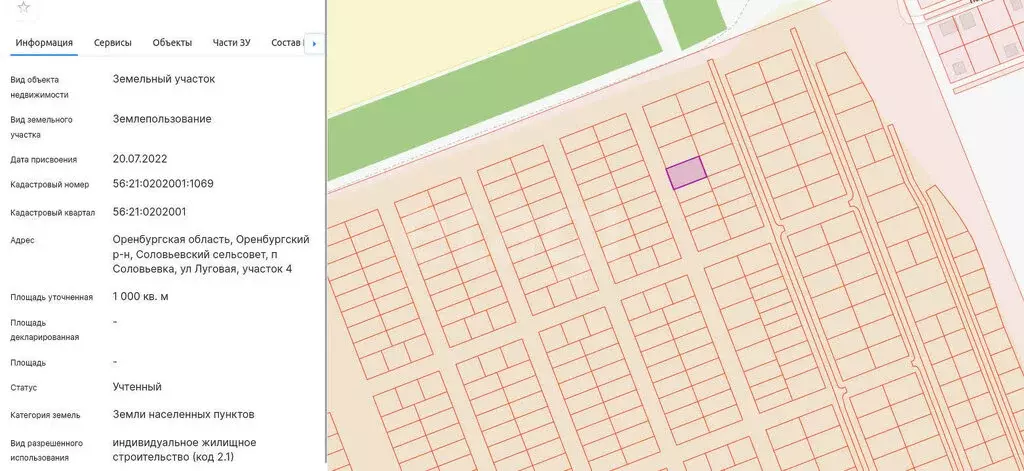
Task: Click the date 20.07.2022
Action: [140, 159]
